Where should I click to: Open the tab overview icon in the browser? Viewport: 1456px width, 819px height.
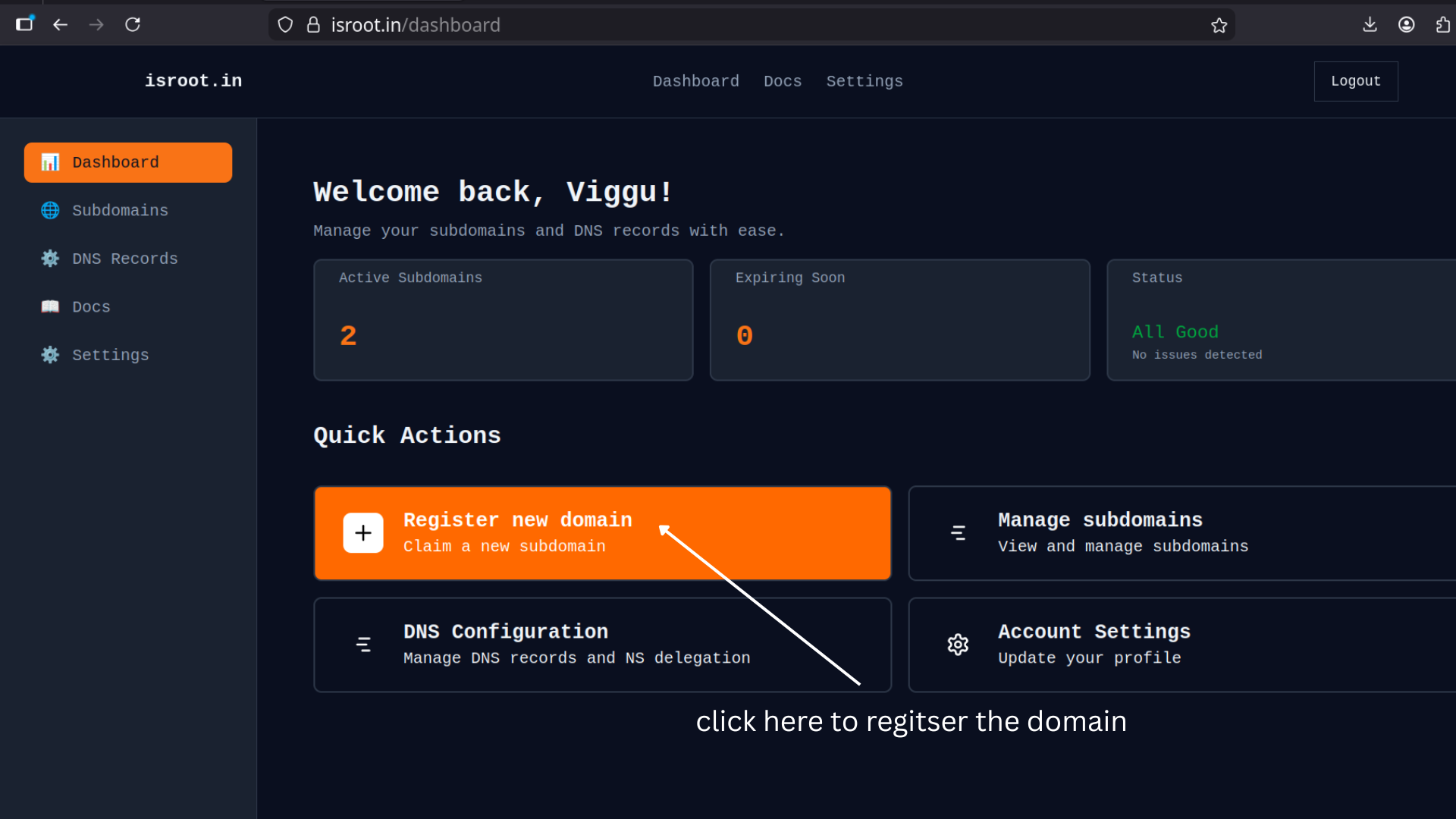25,24
